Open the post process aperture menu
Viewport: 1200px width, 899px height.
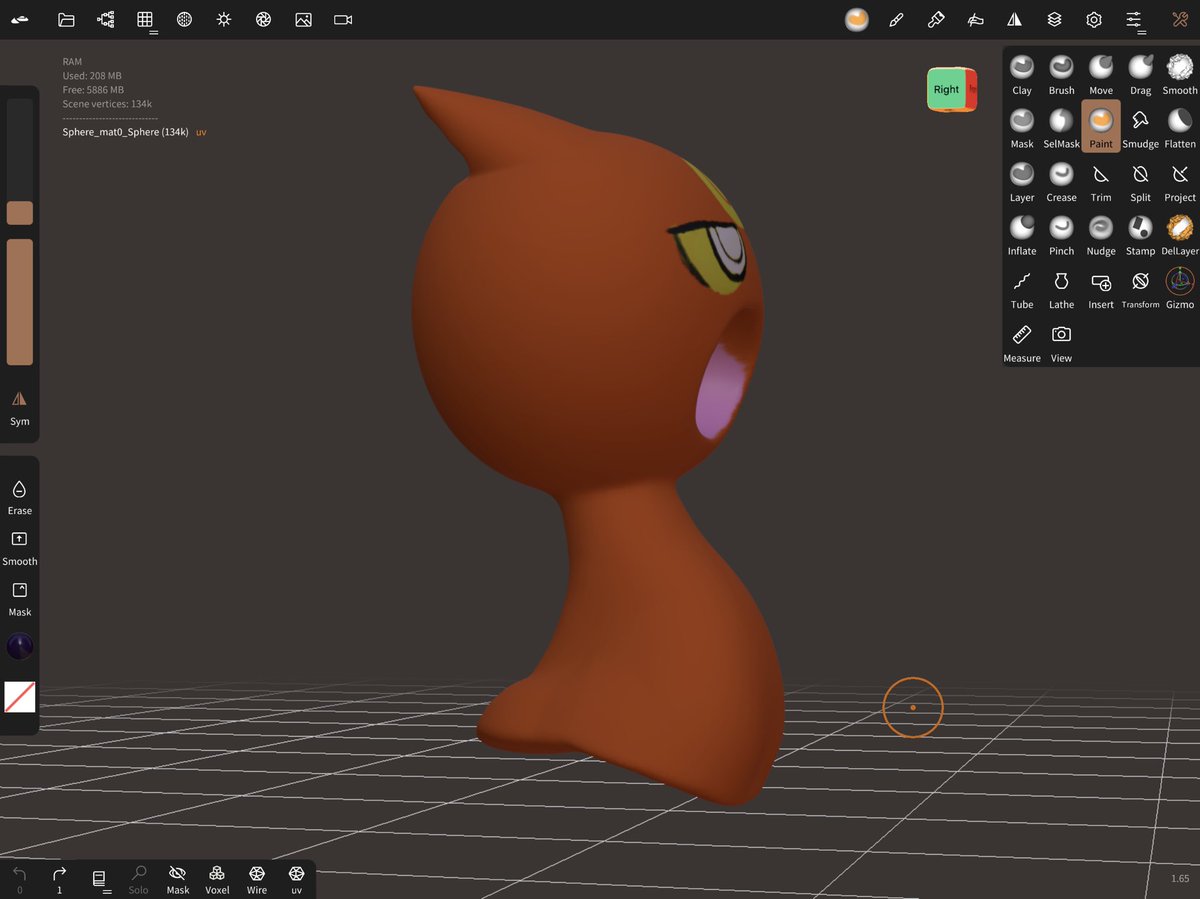263,19
